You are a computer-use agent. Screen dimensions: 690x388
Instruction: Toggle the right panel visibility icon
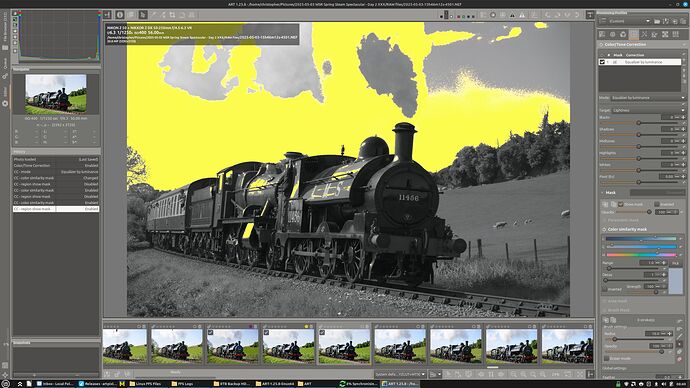click(x=590, y=15)
